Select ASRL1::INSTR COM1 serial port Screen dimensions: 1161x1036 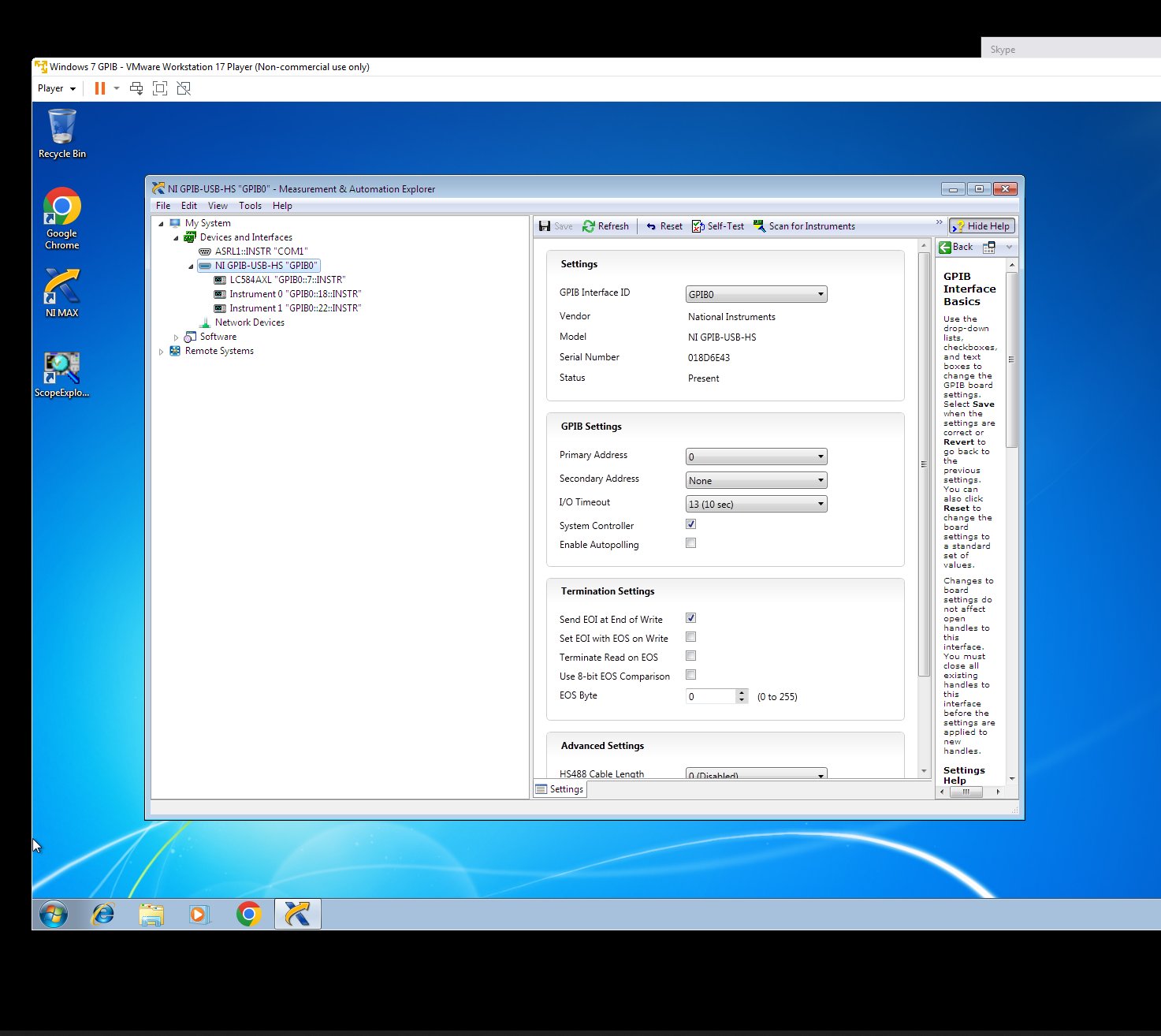click(254, 252)
